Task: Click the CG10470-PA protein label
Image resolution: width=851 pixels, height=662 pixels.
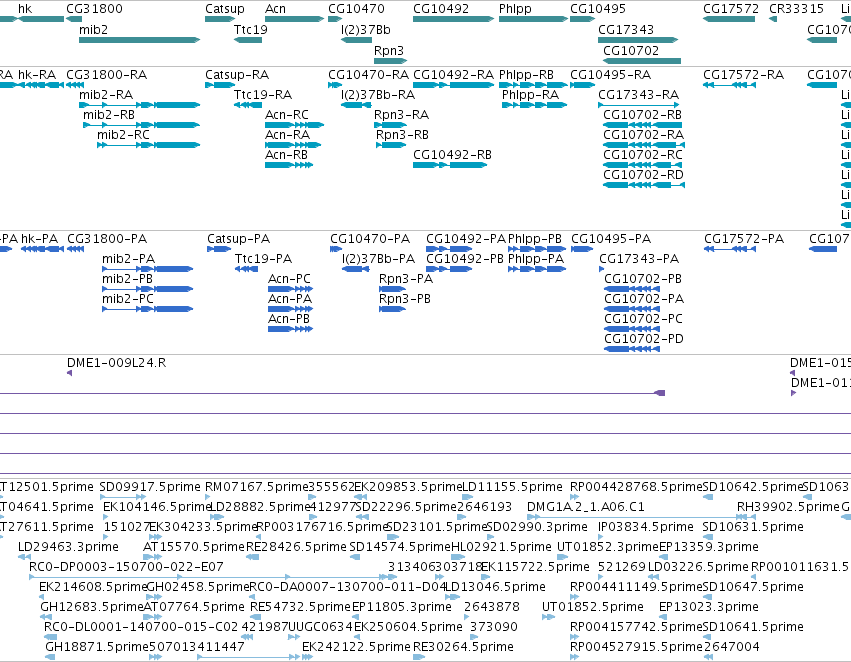Action: [x=370, y=239]
